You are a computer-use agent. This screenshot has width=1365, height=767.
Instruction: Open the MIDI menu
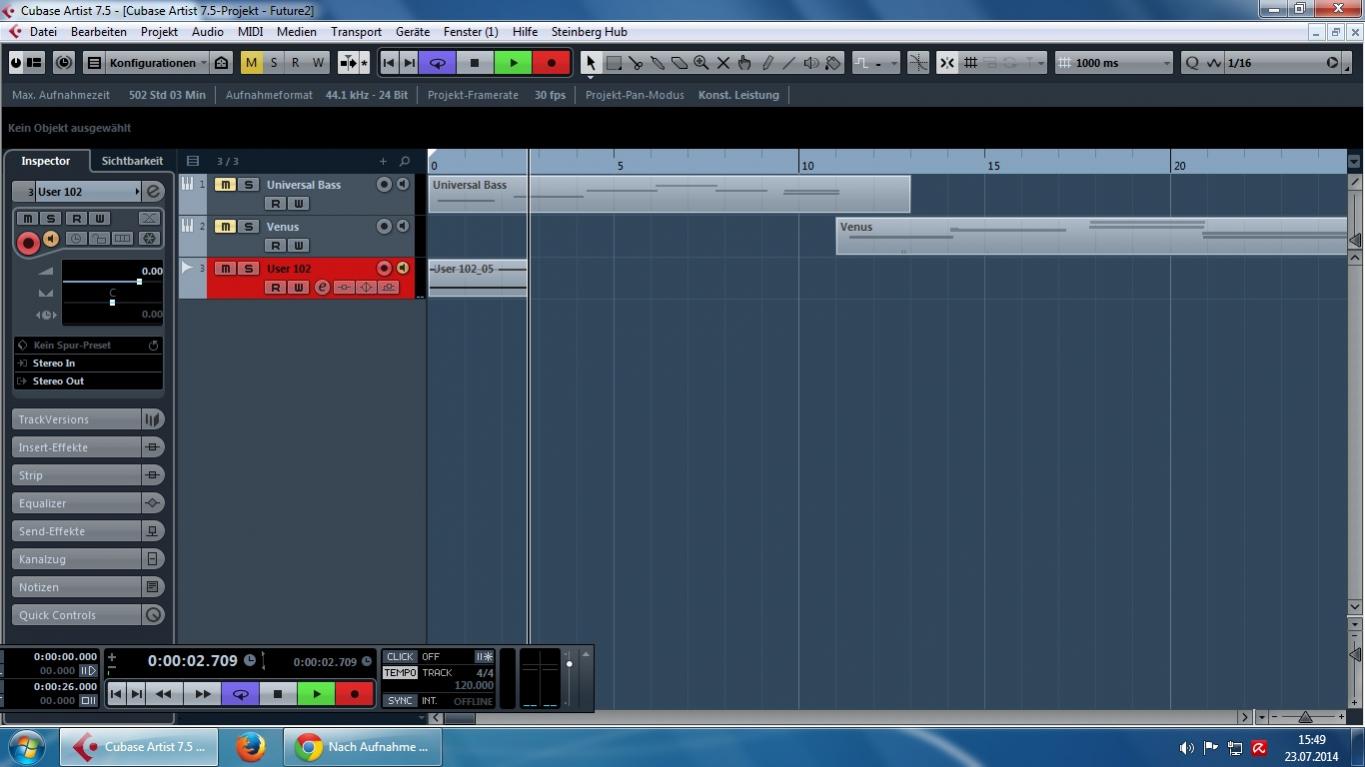coord(250,32)
